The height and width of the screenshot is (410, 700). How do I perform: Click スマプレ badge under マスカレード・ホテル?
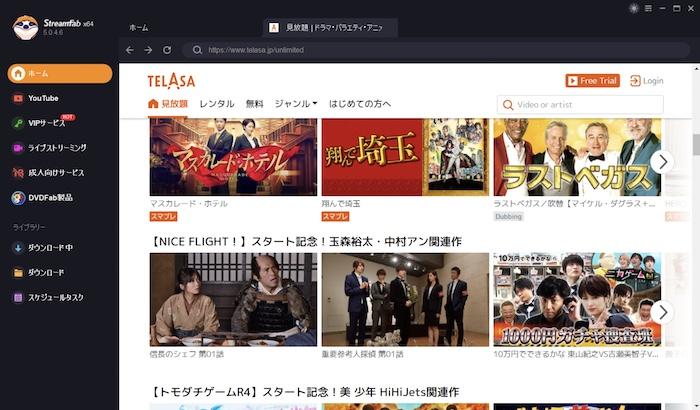[163, 217]
